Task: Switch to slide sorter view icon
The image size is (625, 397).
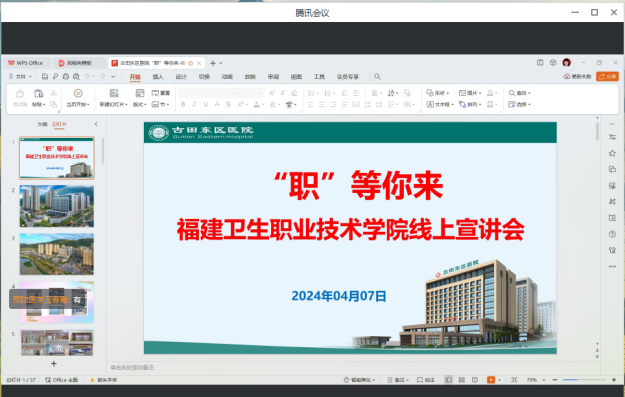Action: [462, 380]
